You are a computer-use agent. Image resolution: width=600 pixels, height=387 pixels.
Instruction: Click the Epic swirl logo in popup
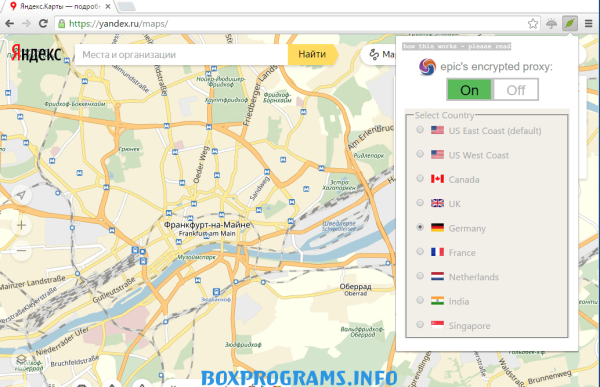[x=427, y=67]
